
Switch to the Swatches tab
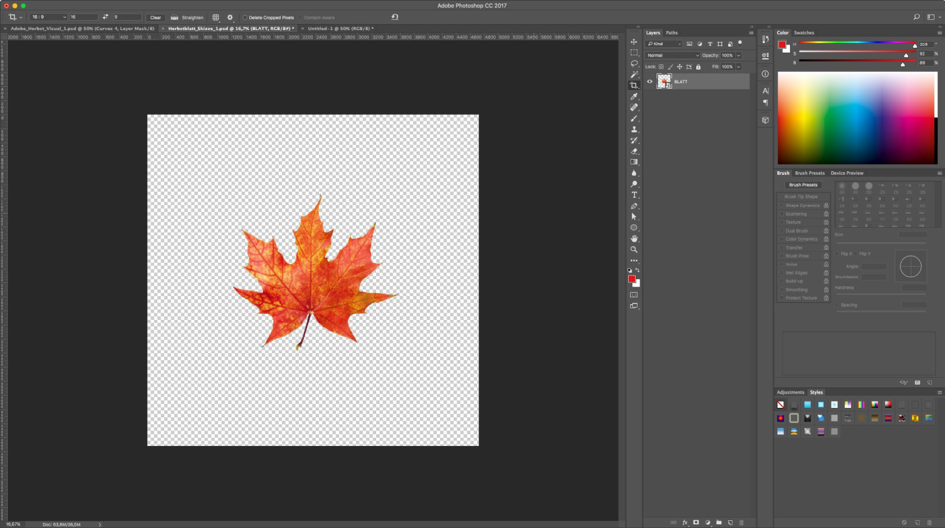click(804, 33)
